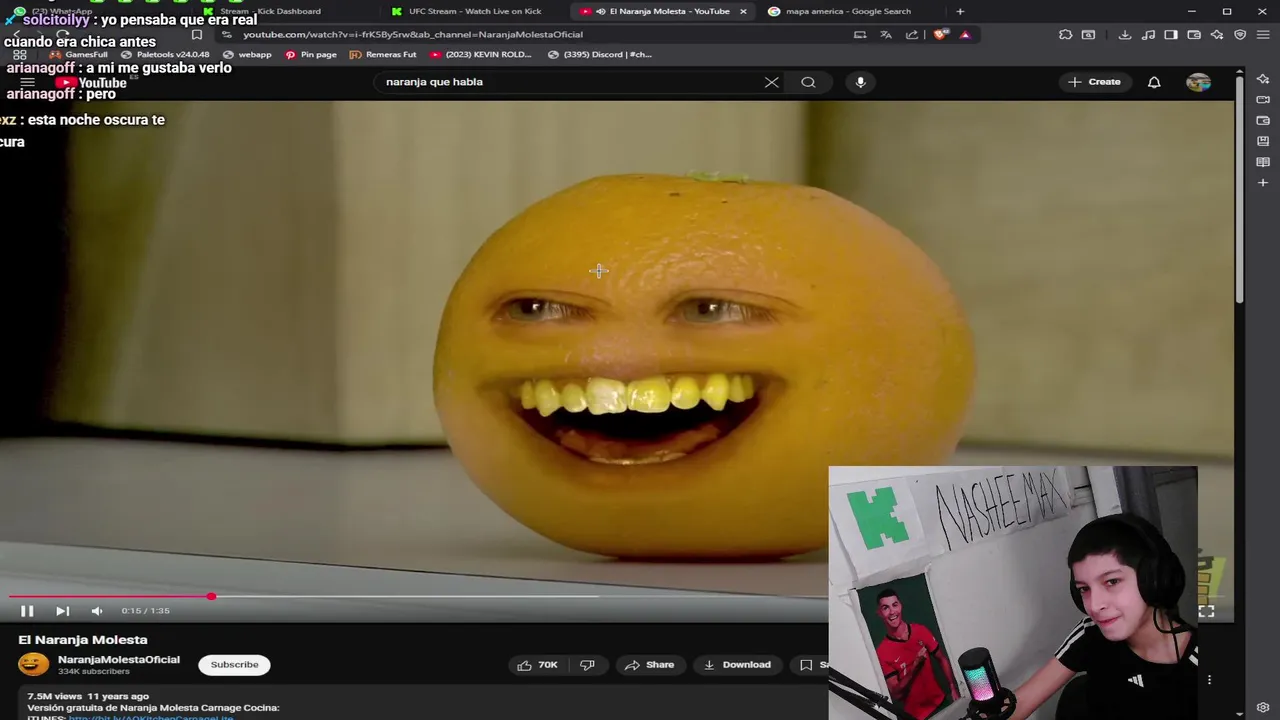
Task: Share the video
Action: (x=650, y=665)
